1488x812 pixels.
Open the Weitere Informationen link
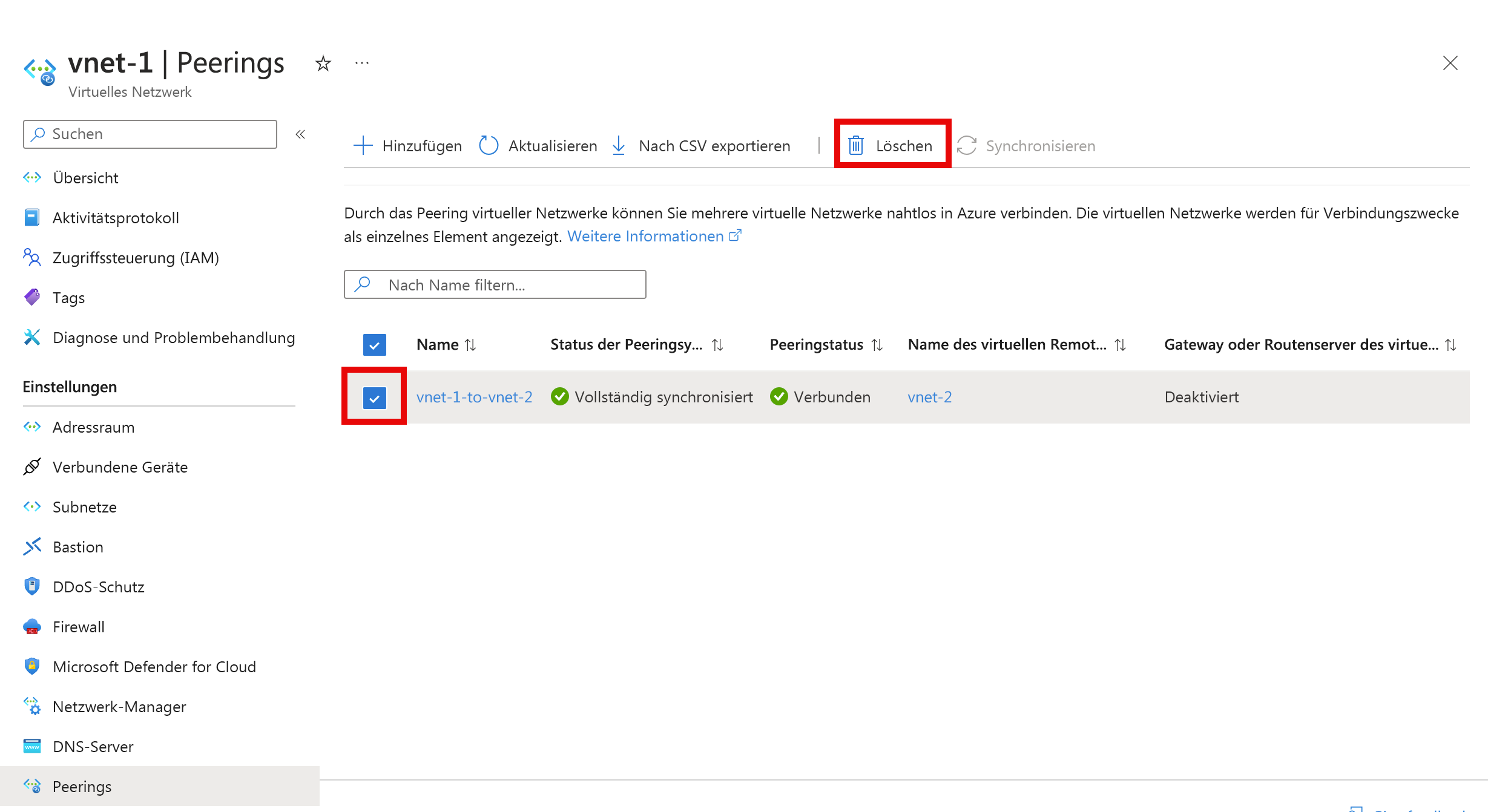[x=647, y=236]
